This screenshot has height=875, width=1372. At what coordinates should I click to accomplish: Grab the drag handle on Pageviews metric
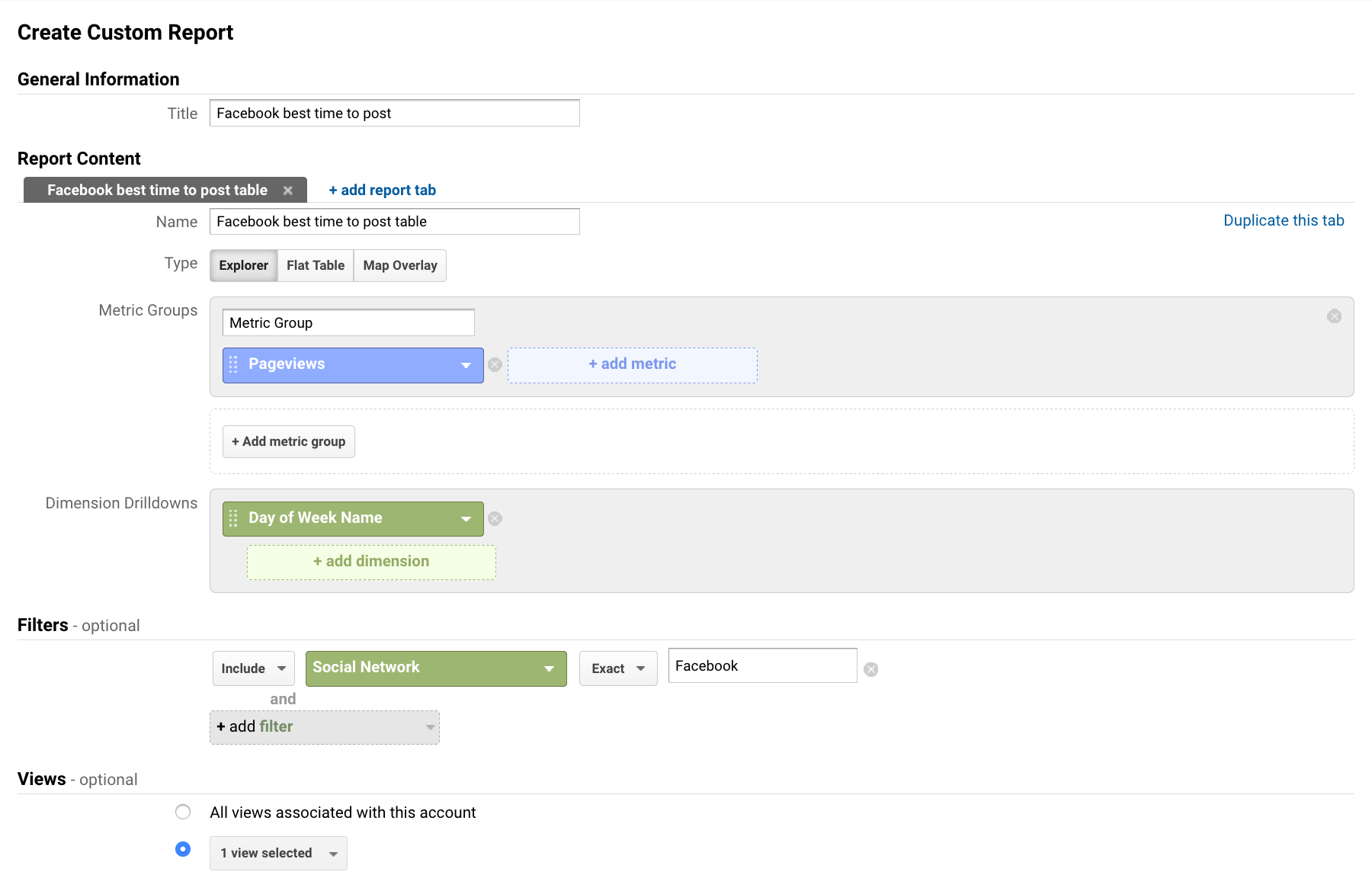coord(233,365)
